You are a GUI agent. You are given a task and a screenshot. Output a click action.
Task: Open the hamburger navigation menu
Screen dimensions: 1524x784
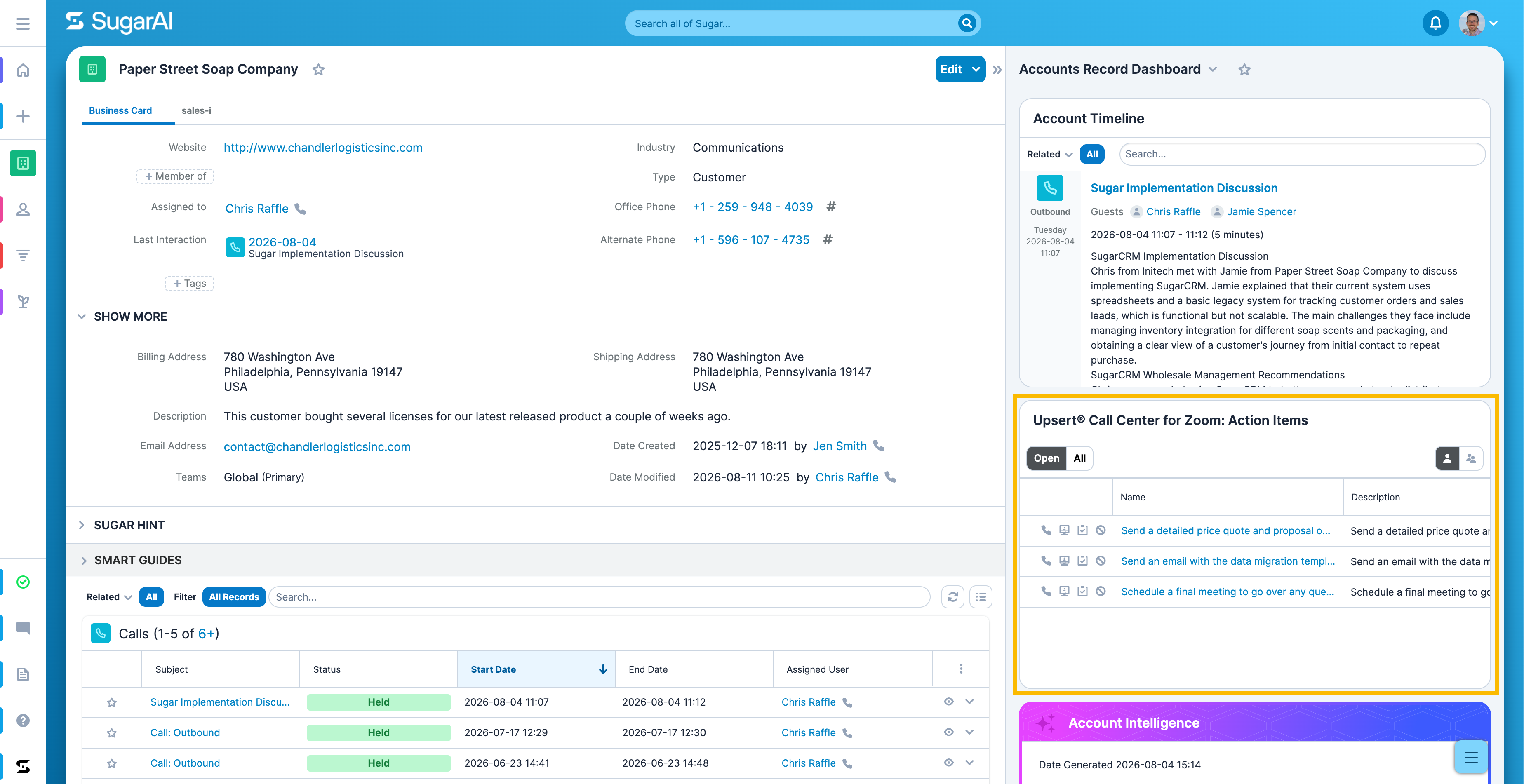[23, 23]
